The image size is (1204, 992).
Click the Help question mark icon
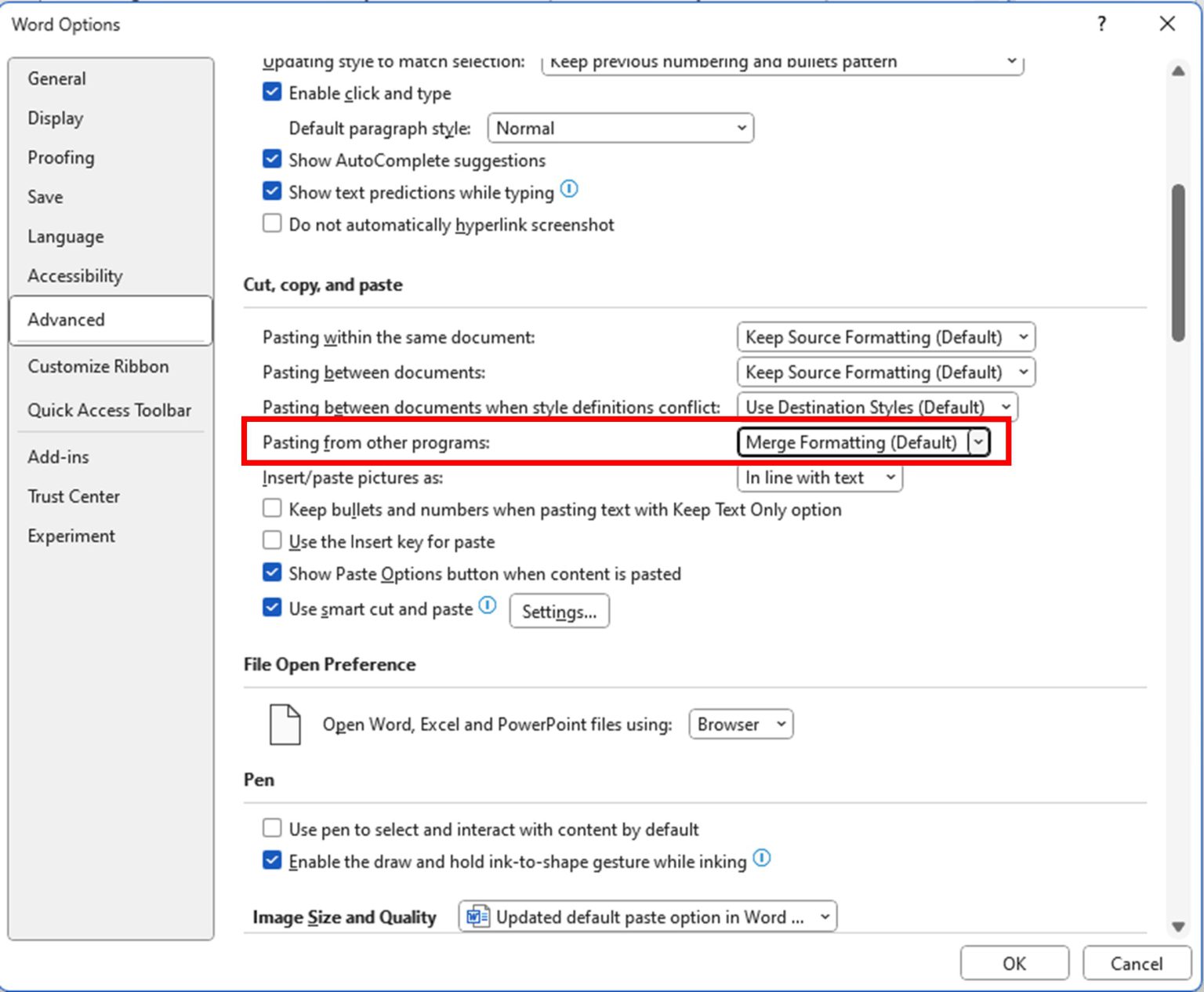click(1101, 24)
